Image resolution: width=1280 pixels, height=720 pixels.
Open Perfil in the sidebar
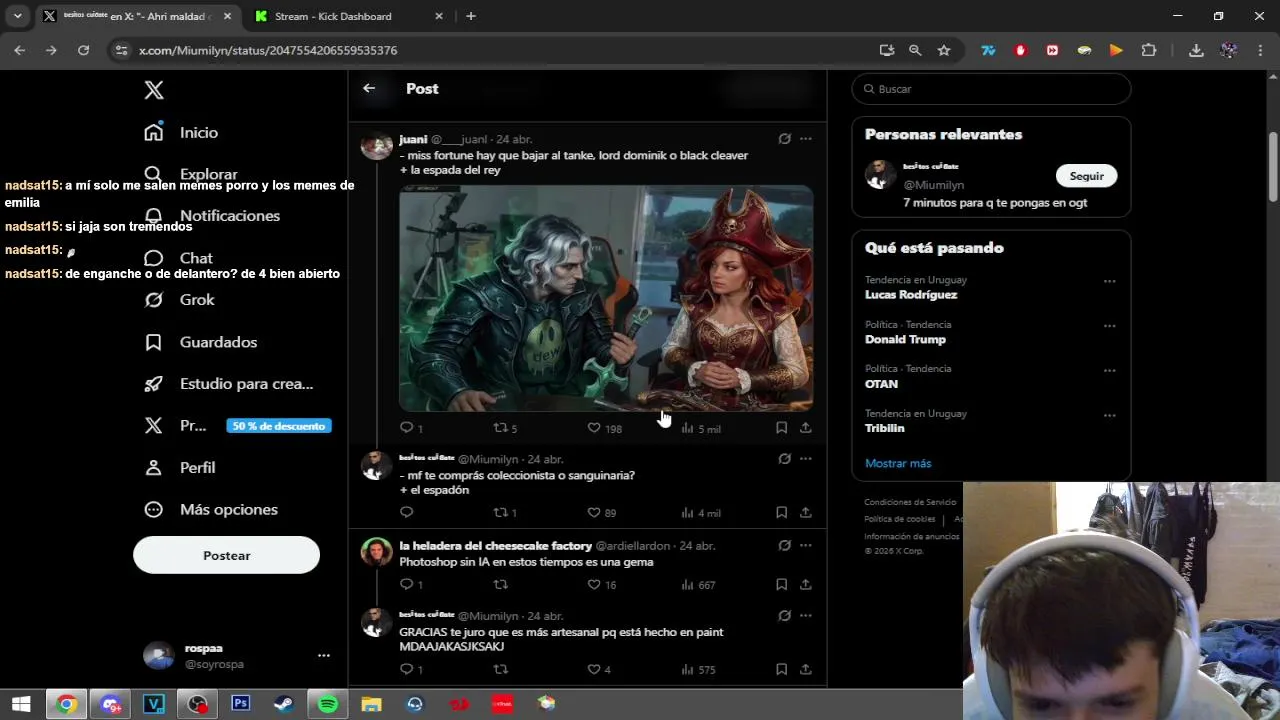[179, 468]
